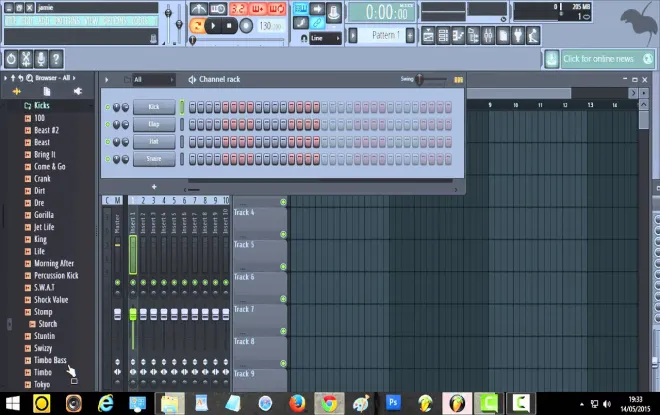The height and width of the screenshot is (415, 660).
Task: Click the download icon beside online news
Action: coord(551,59)
